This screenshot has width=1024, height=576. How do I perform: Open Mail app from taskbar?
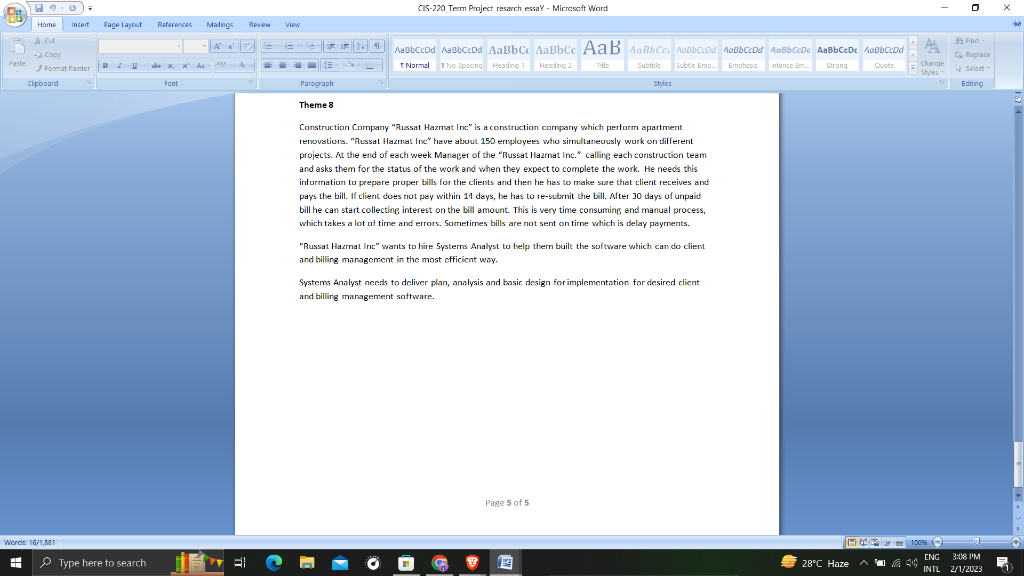point(340,562)
